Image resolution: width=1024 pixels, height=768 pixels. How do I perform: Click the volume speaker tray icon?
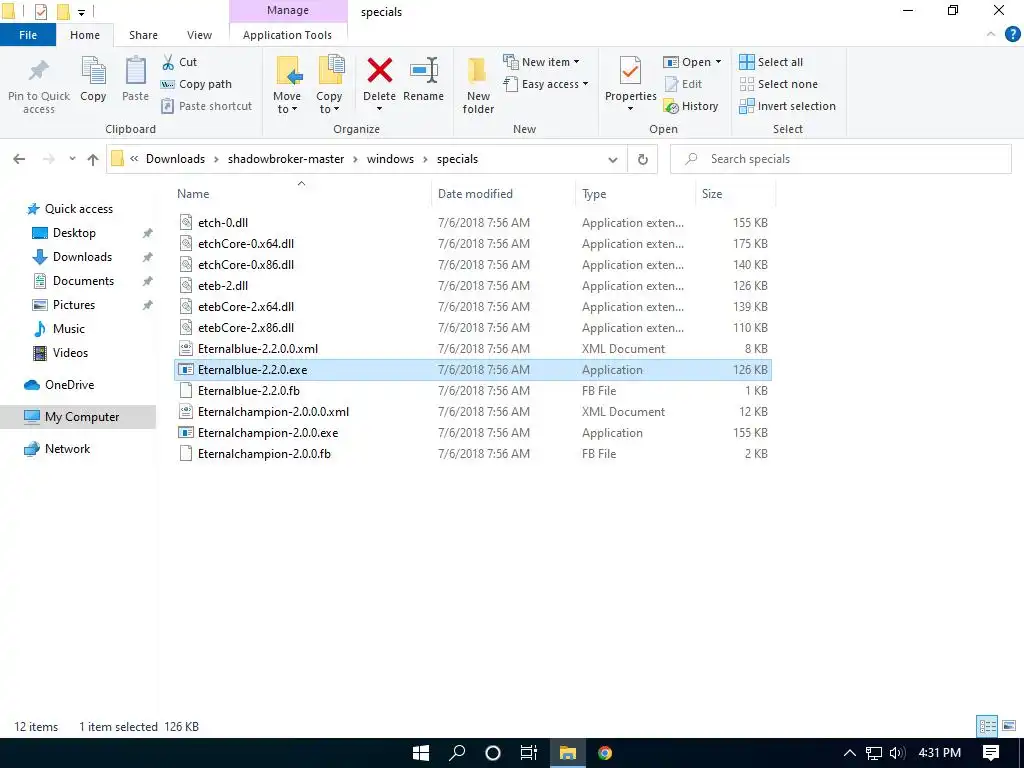(x=897, y=753)
